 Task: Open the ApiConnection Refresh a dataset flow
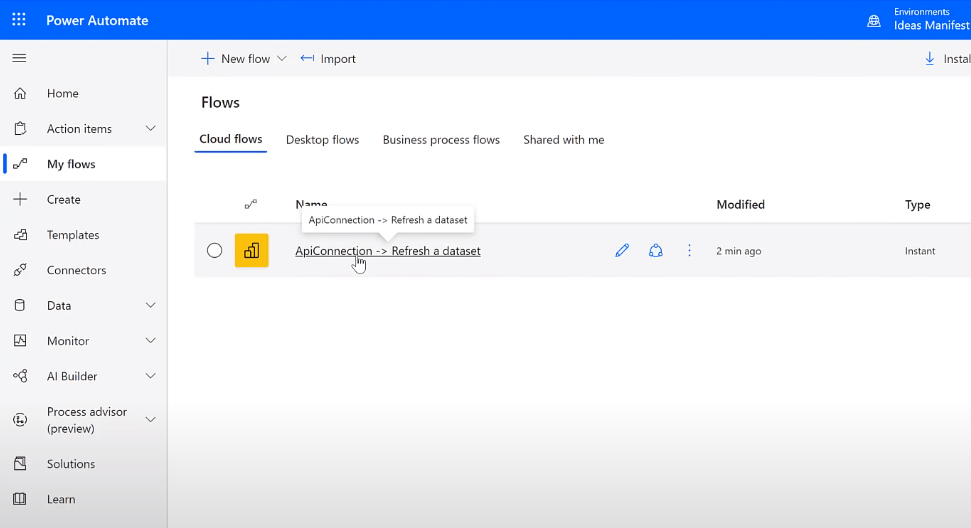pos(387,251)
